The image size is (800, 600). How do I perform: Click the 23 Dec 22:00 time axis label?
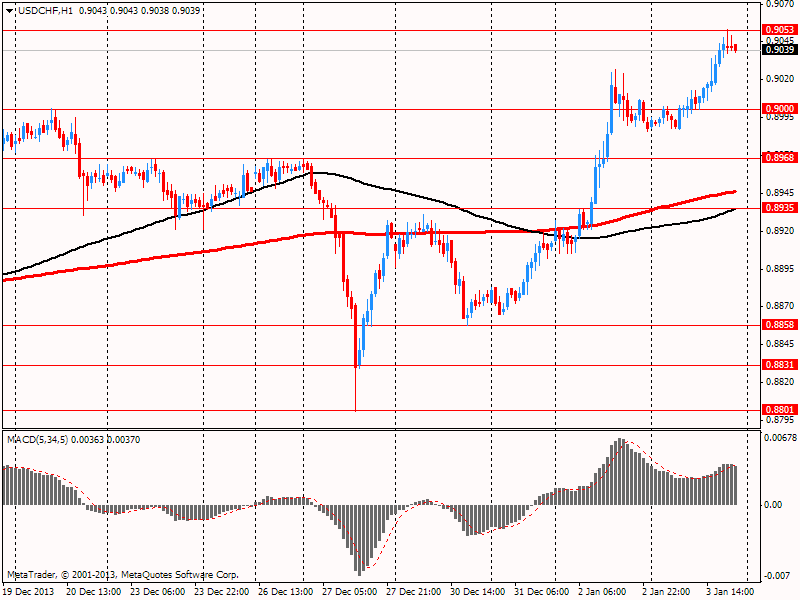tap(221, 591)
